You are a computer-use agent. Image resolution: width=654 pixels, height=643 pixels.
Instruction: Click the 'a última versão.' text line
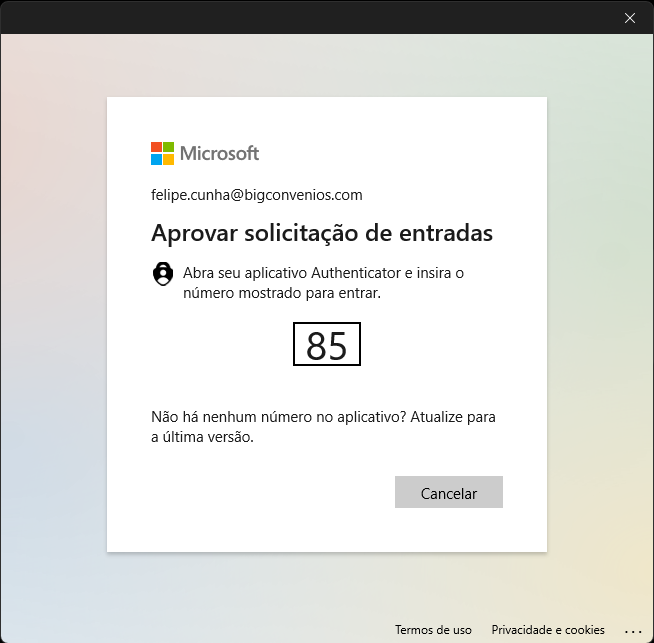coord(202,437)
